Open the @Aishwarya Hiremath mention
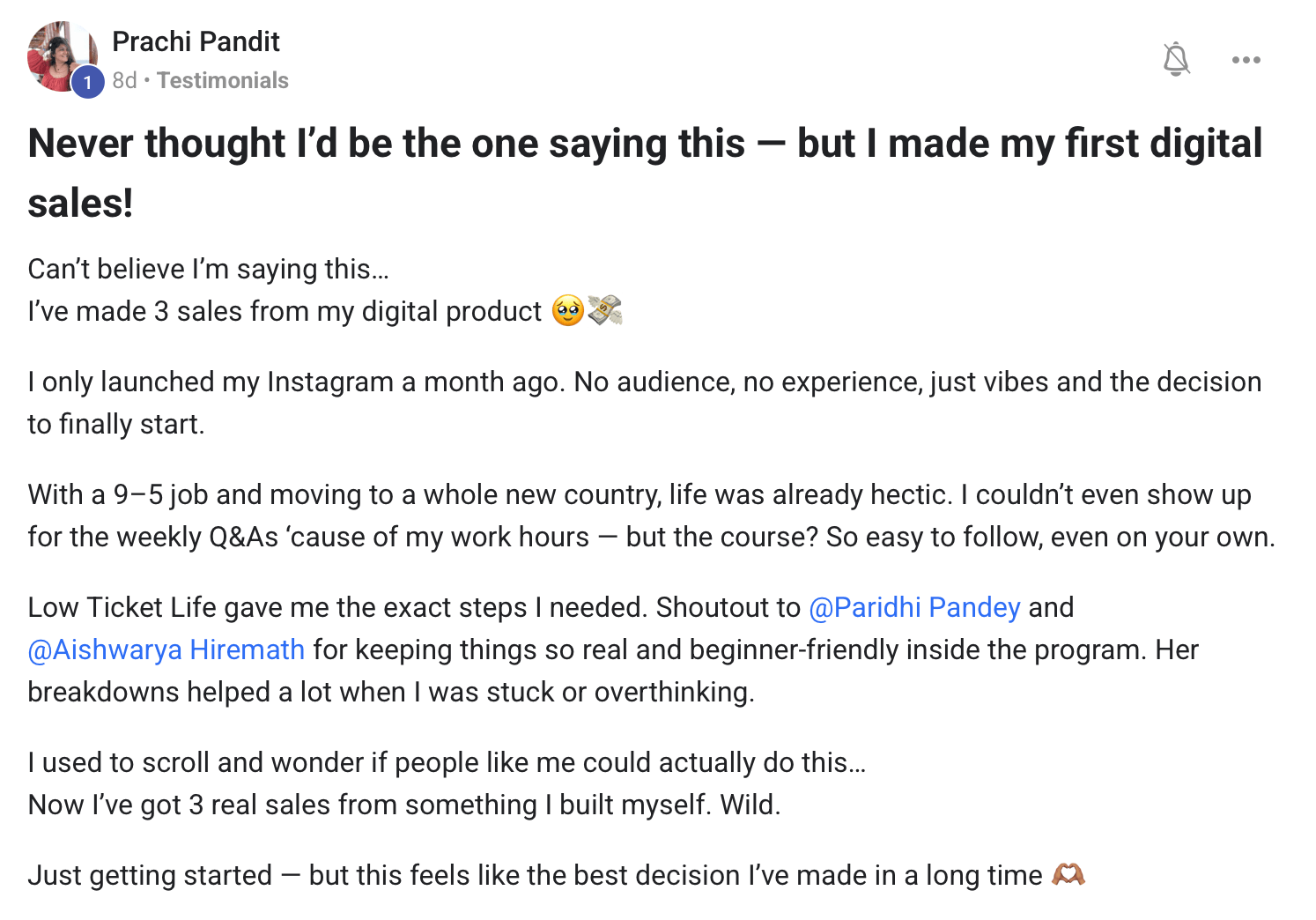 pyautogui.click(x=166, y=649)
